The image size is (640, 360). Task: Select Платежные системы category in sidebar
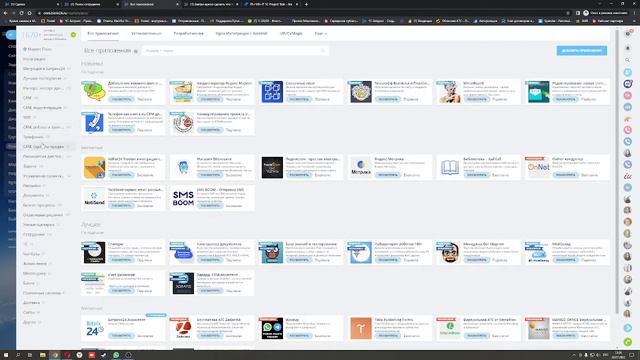(42, 293)
